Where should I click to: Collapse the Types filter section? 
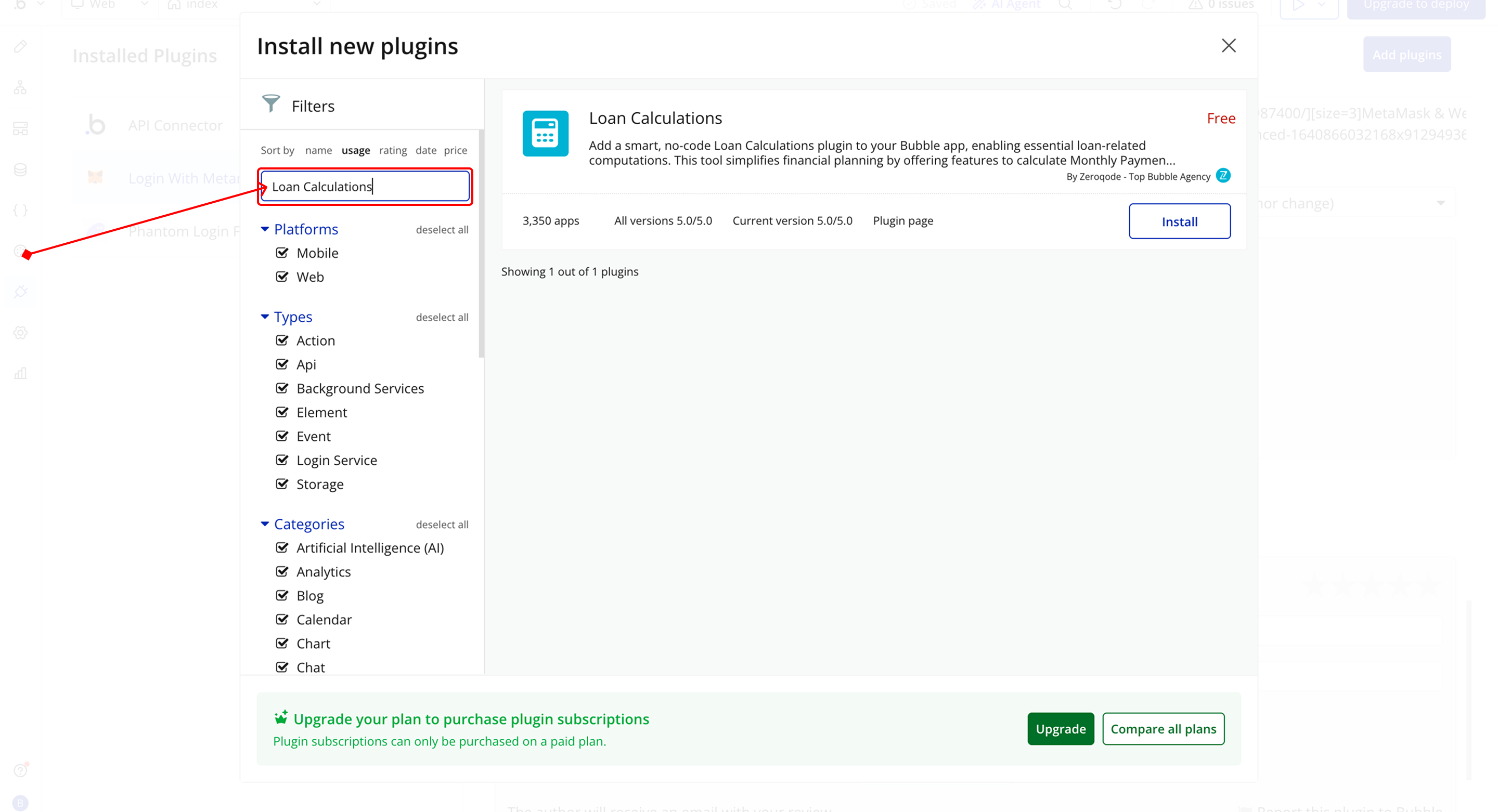[265, 317]
